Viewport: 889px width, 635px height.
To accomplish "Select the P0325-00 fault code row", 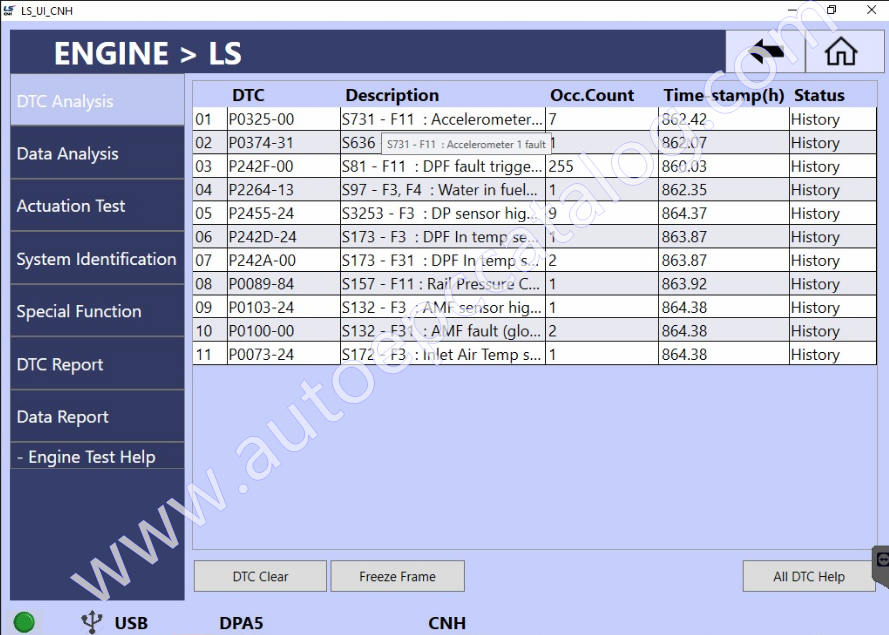I will (x=263, y=120).
